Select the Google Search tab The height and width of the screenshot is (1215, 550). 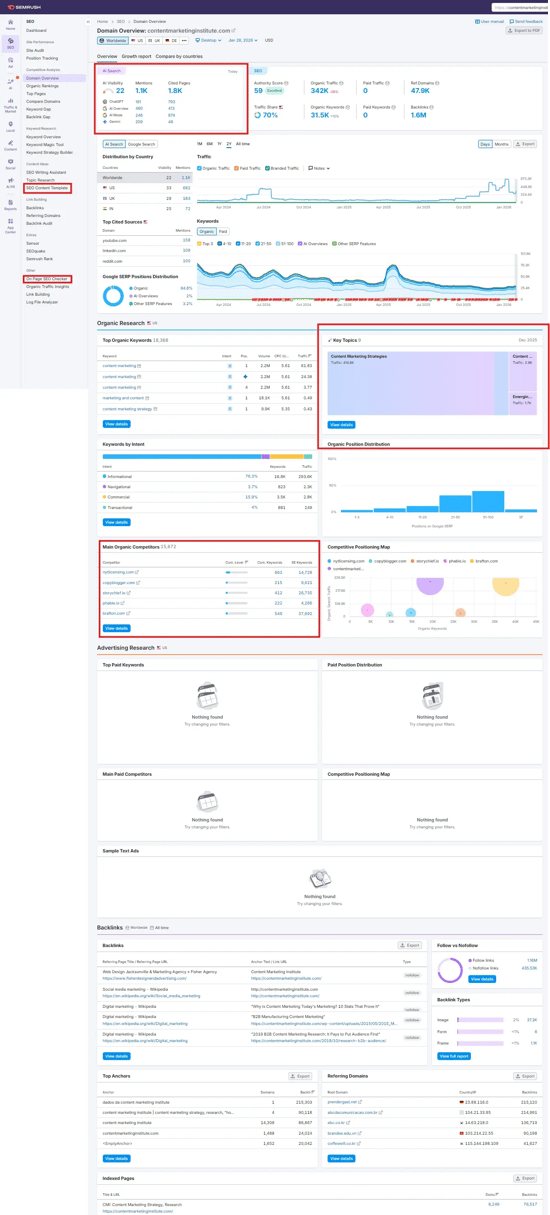[x=142, y=144]
